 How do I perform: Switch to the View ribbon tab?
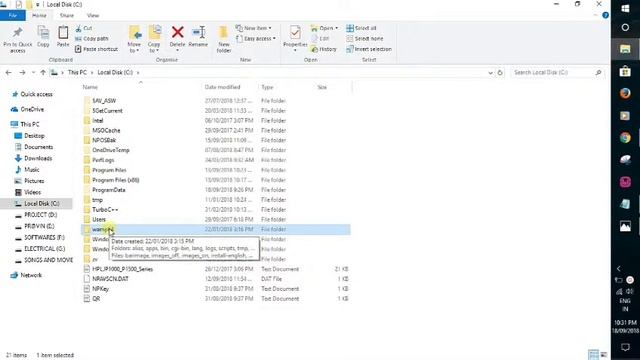[x=93, y=16]
